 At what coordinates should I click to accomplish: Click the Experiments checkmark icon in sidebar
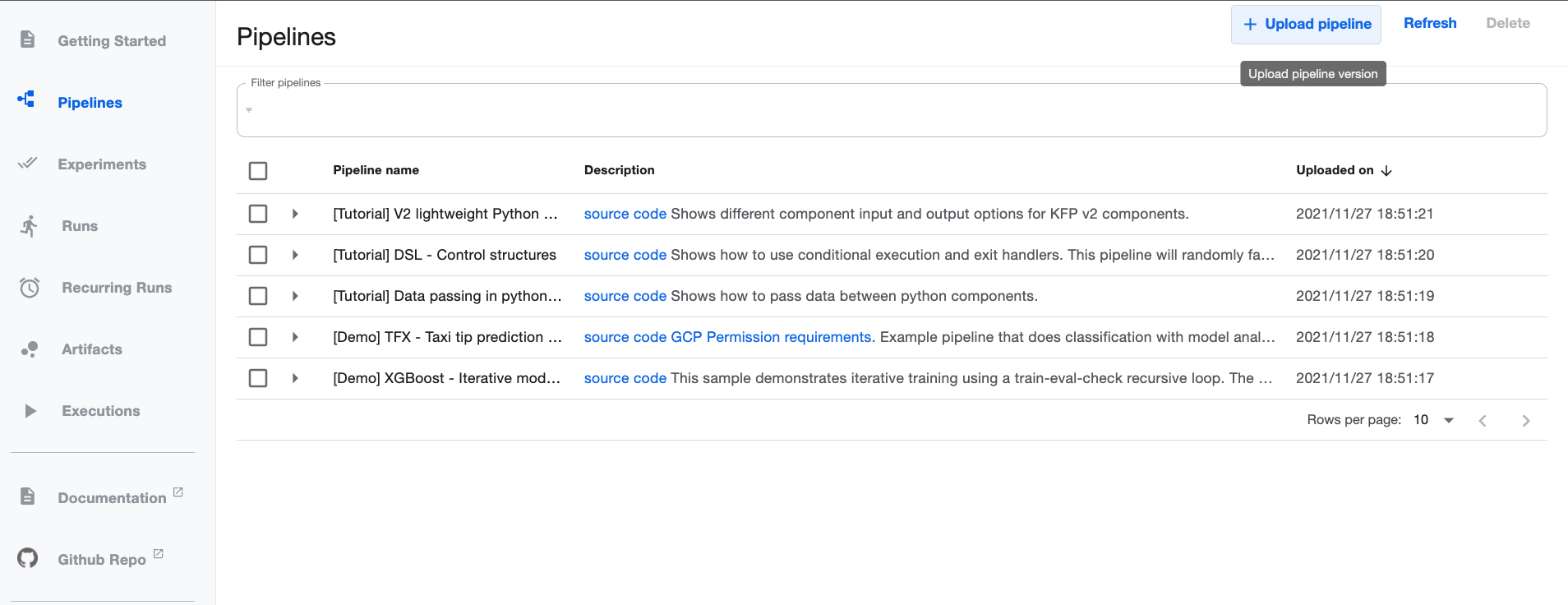(x=28, y=163)
